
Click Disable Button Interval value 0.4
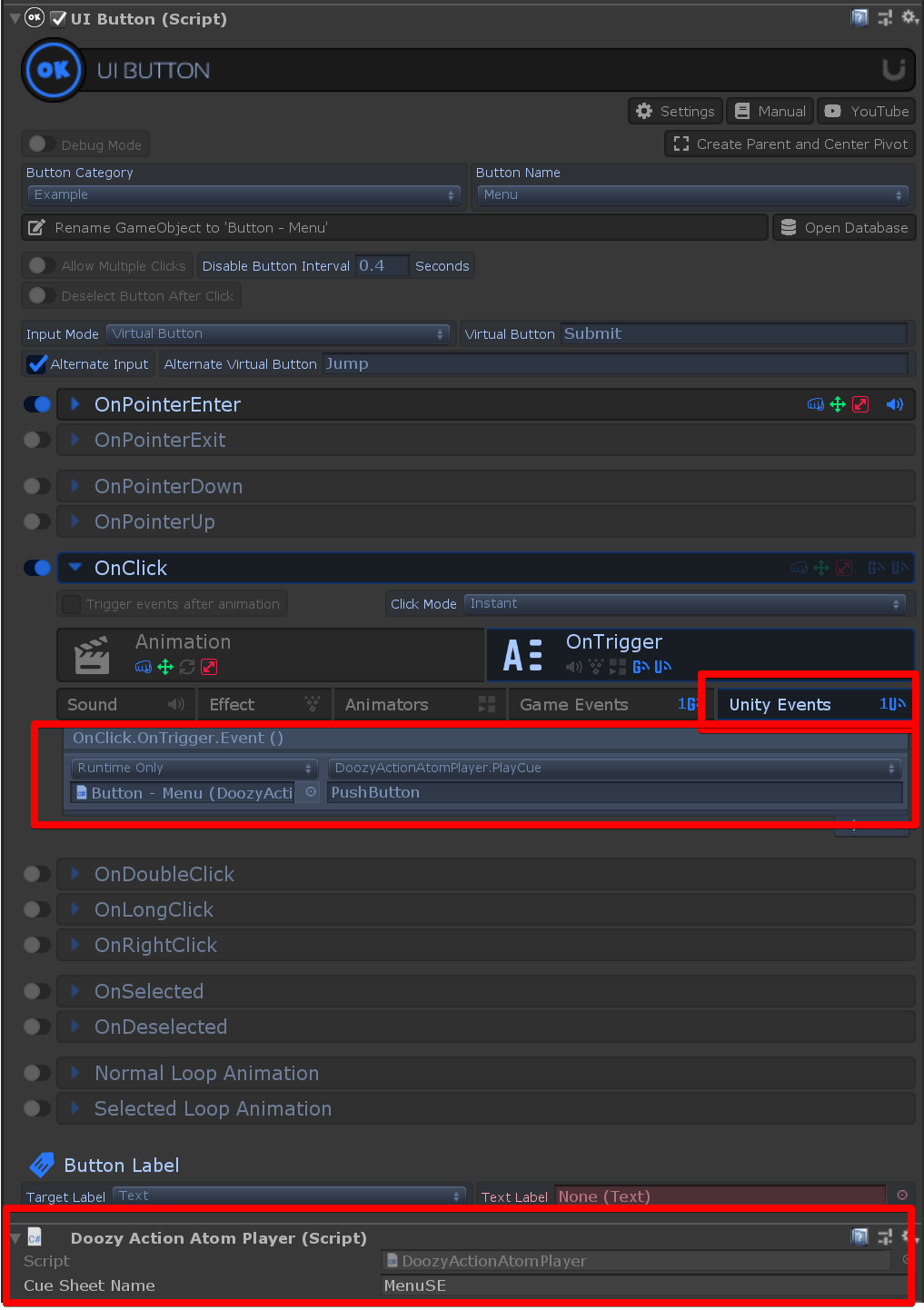(x=382, y=266)
